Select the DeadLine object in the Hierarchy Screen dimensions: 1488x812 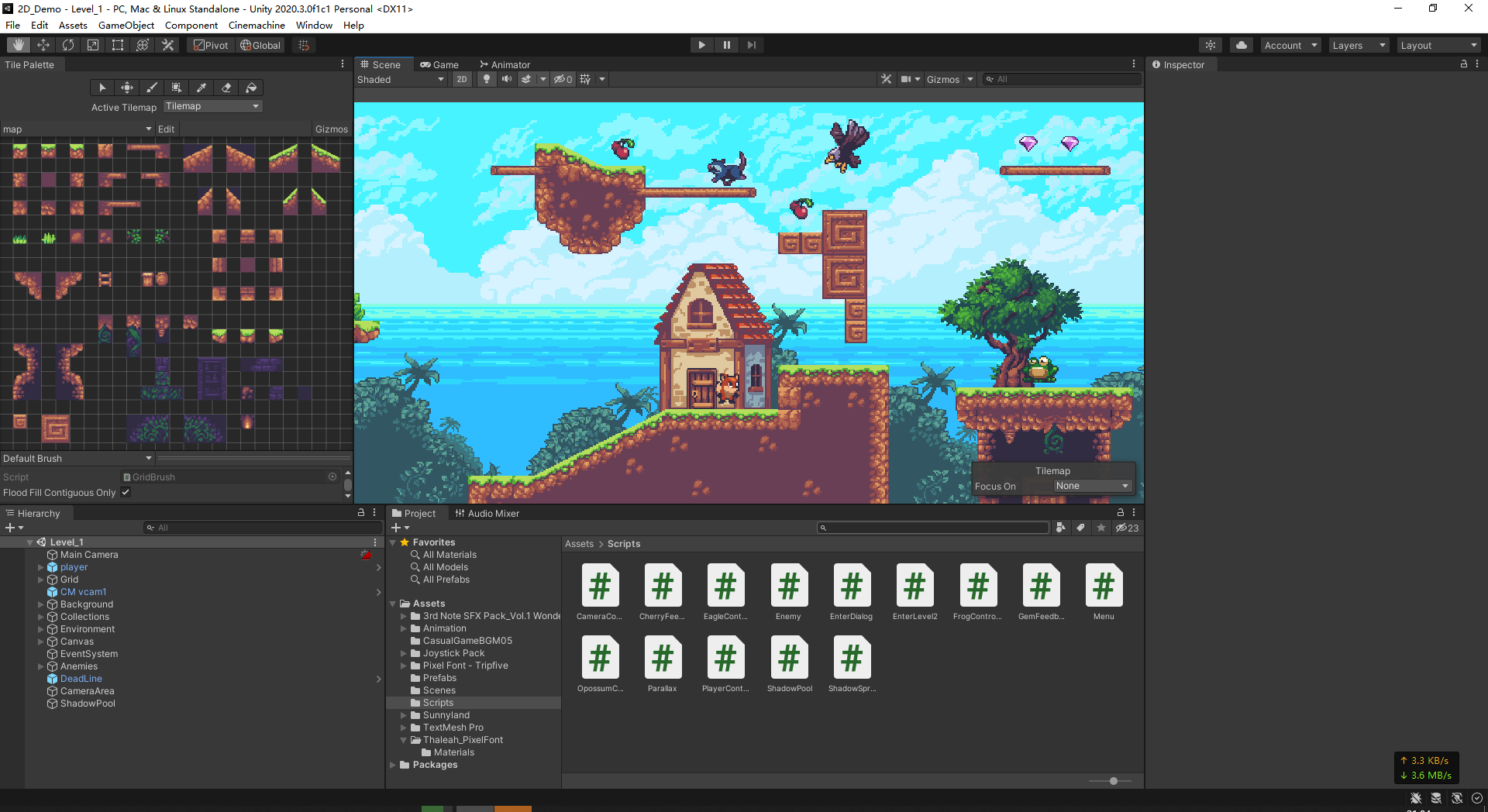coord(81,678)
